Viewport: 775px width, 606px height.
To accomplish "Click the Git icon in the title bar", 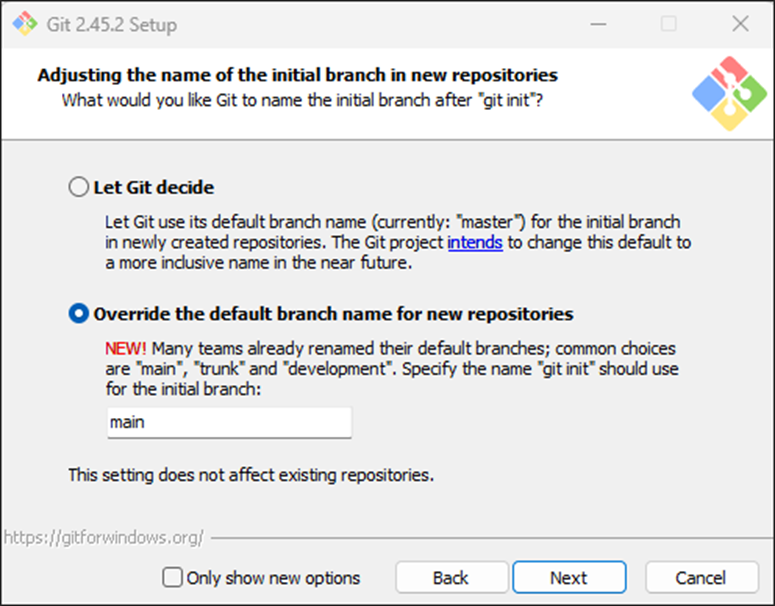I will (22, 24).
